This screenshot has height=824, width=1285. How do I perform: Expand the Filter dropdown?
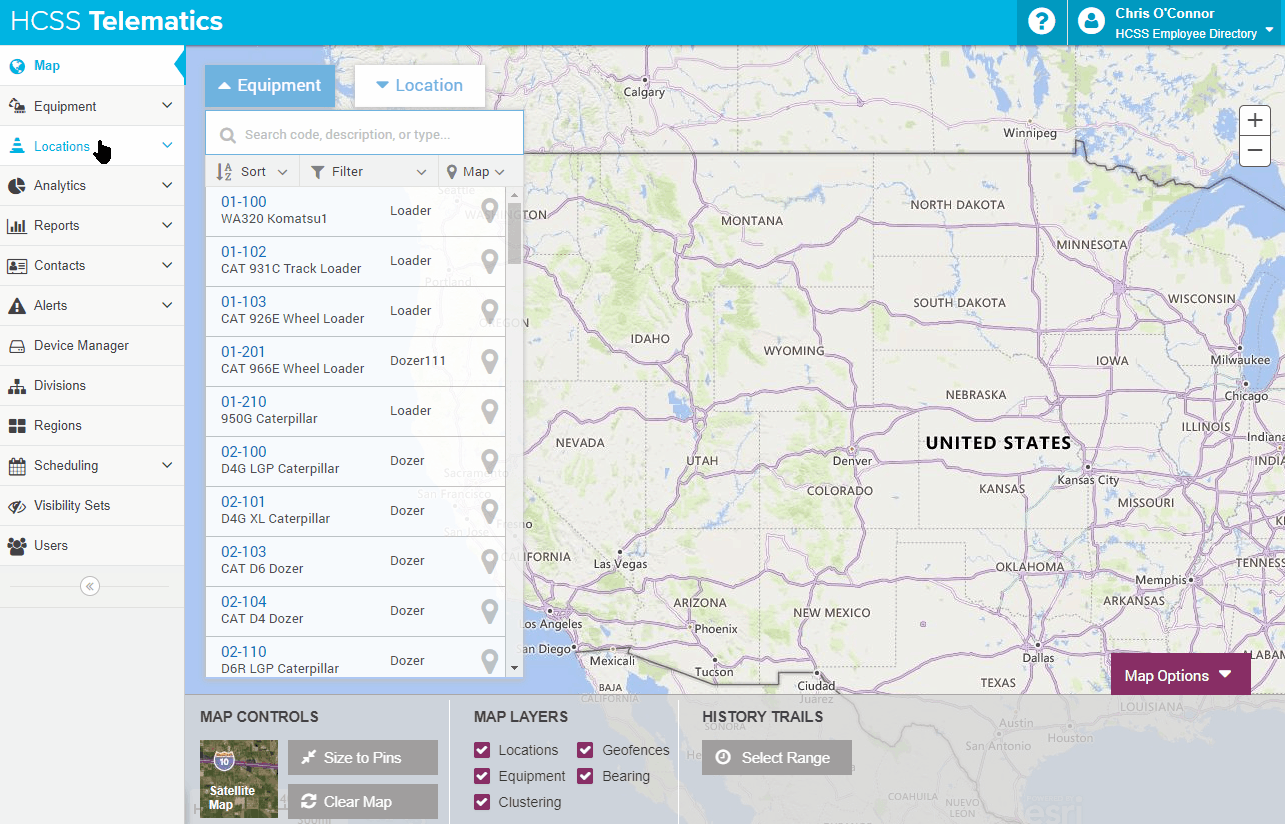coord(366,171)
